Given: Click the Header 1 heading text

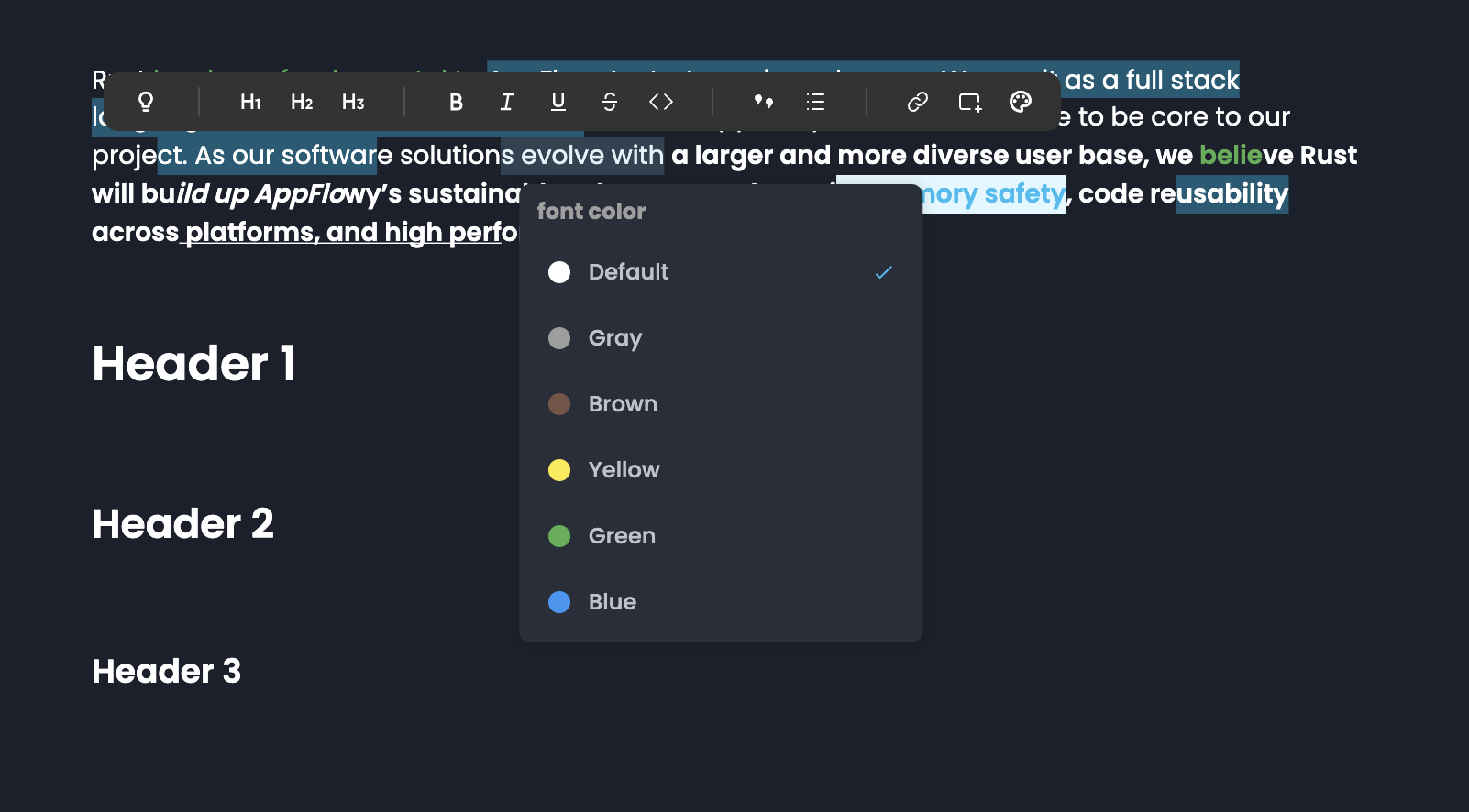Looking at the screenshot, I should [194, 364].
